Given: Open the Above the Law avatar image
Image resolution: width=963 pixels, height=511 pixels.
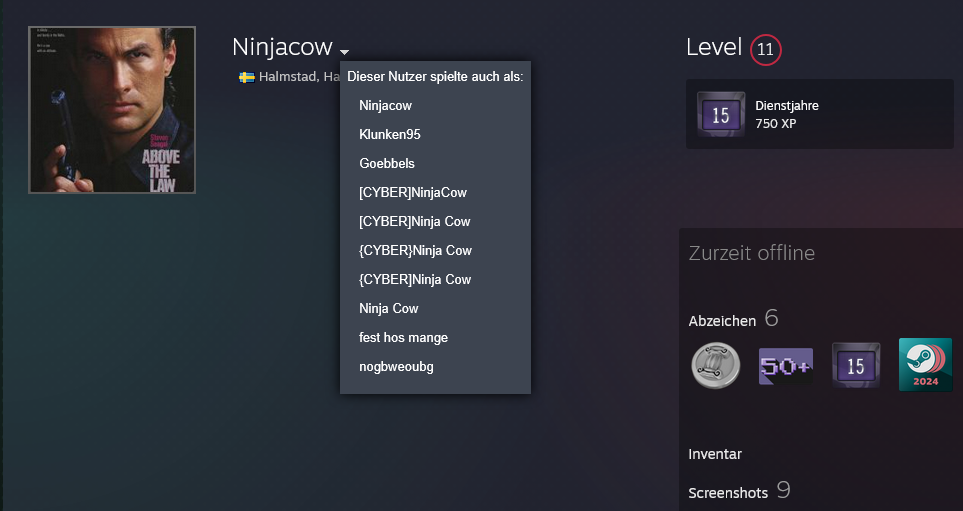Looking at the screenshot, I should tap(112, 110).
